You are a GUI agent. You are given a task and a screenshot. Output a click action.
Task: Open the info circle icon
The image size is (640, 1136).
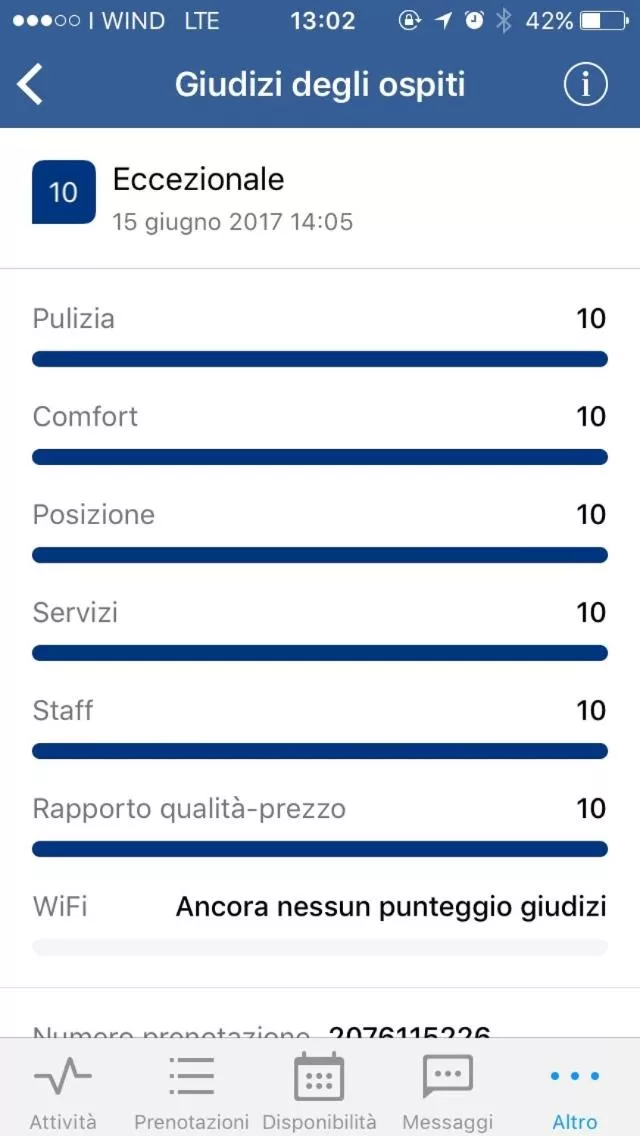click(x=585, y=85)
